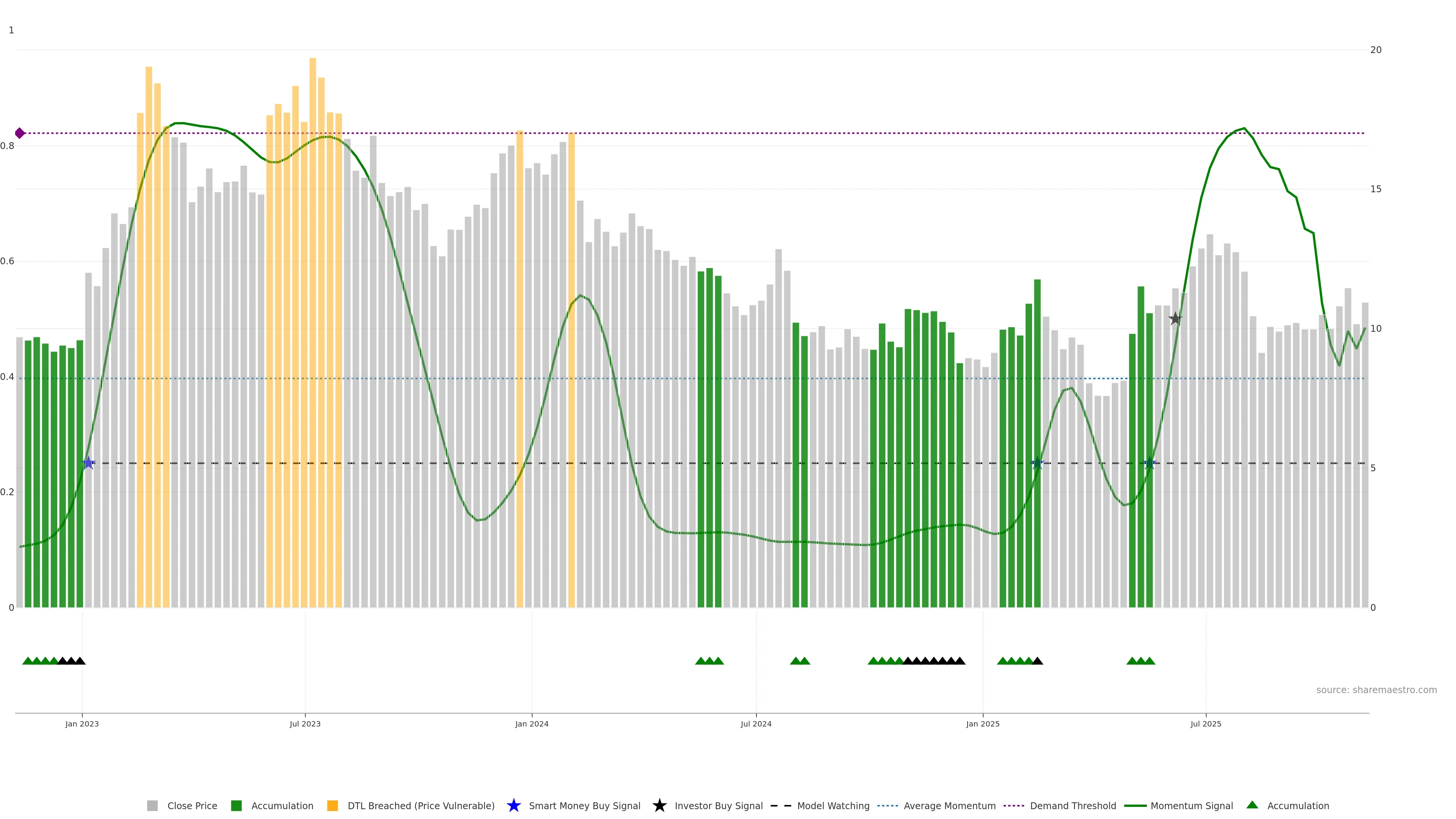Screen dimensions: 1456x819
Task: Click the purple diamond Demand Threshold marker
Action: pos(20,133)
